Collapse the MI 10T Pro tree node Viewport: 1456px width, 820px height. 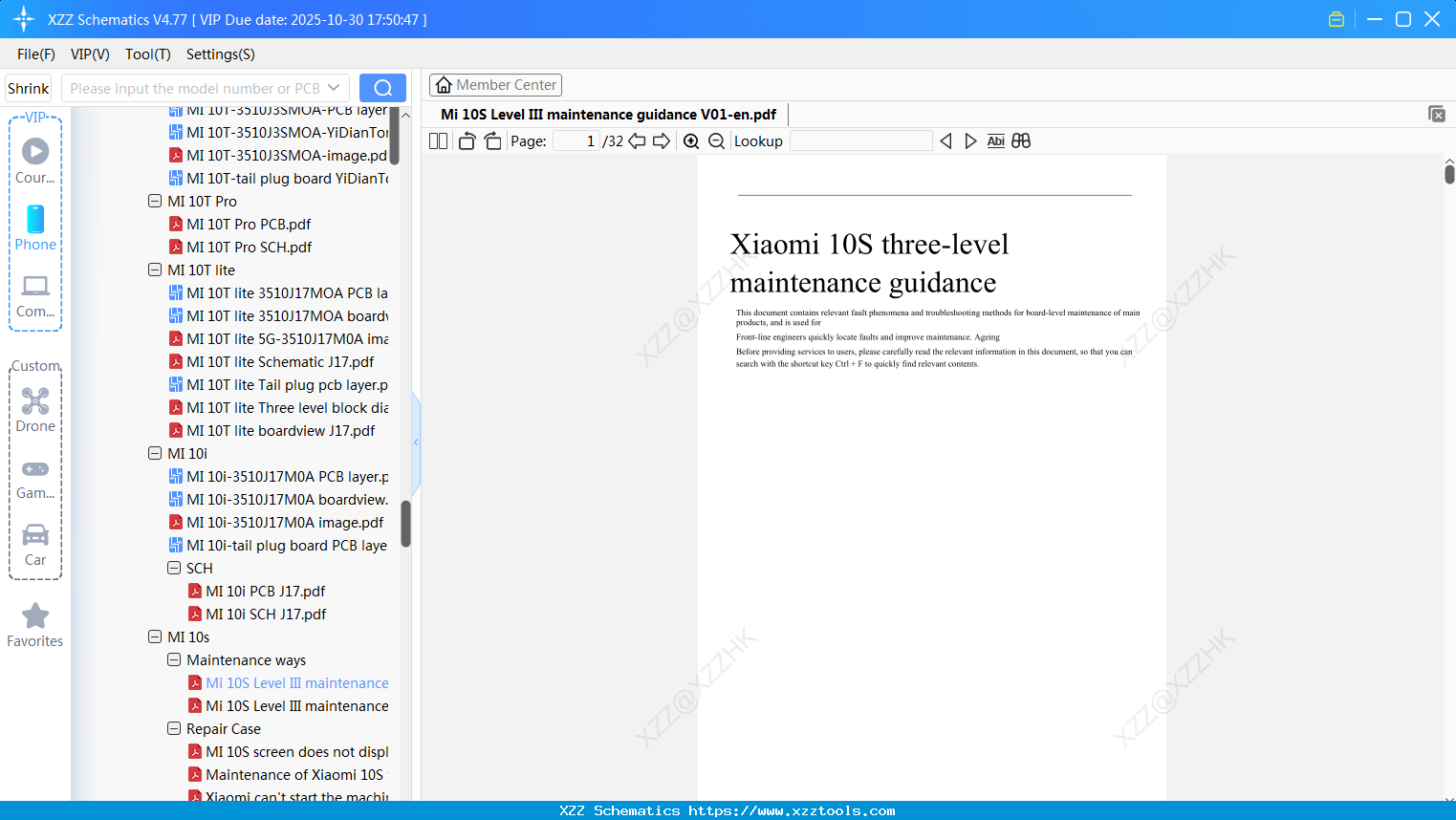click(154, 201)
